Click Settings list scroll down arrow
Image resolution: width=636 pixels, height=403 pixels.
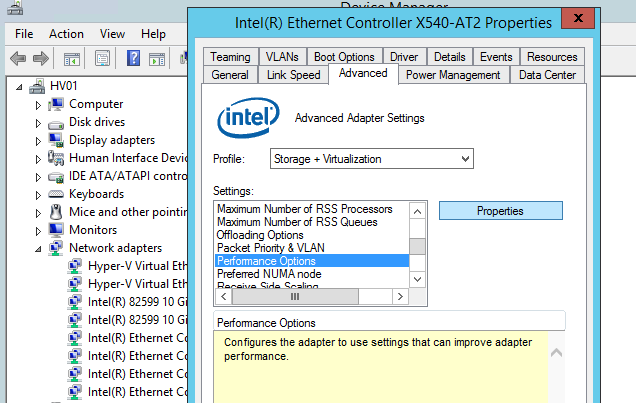[417, 279]
